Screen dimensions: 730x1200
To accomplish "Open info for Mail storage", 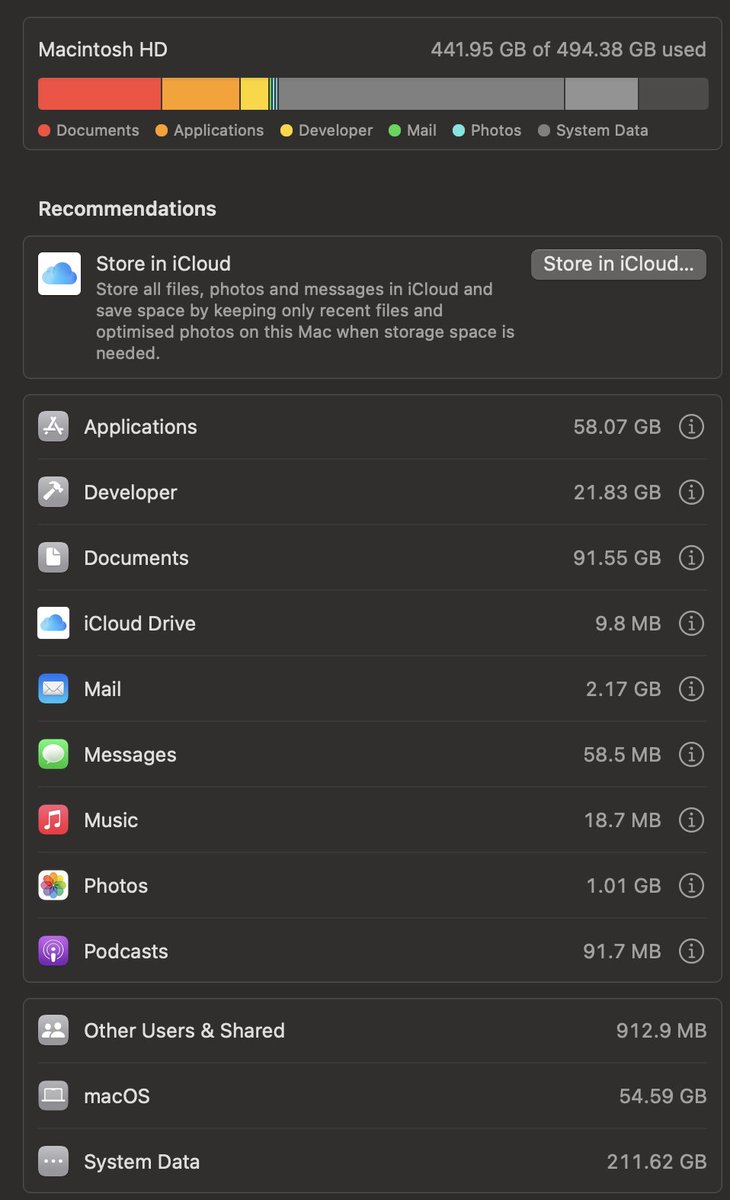I will [691, 689].
